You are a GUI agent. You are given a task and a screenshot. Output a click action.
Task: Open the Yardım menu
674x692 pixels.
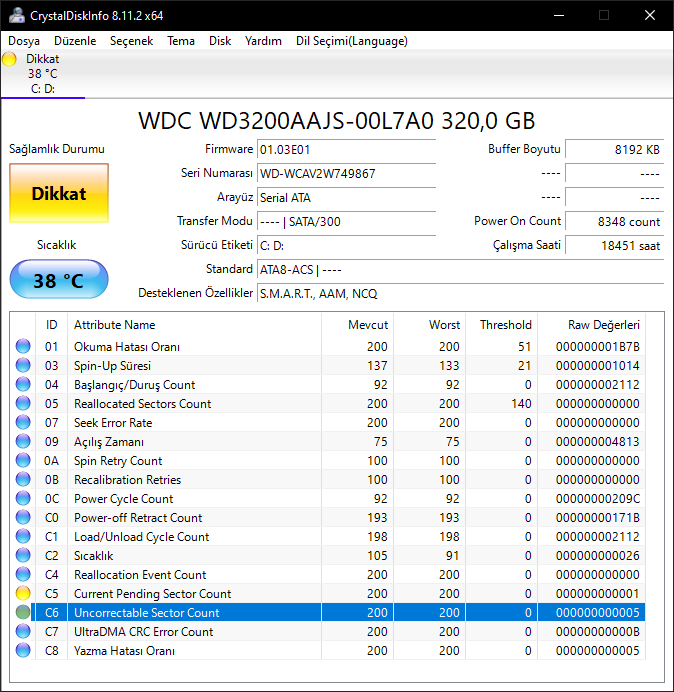pyautogui.click(x=263, y=41)
